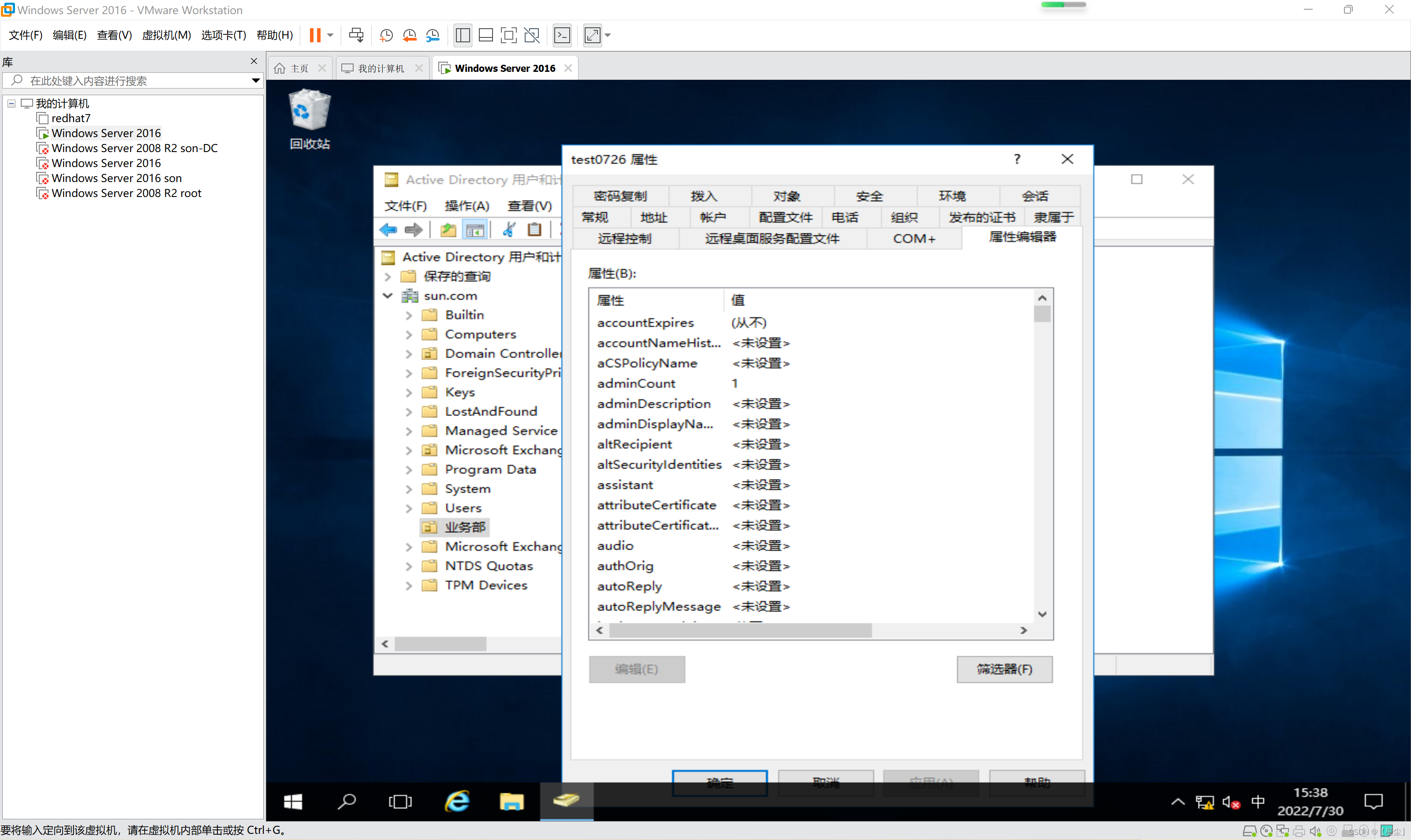Screen dimensions: 1411x840
Task: Open the taskbar search
Action: [347, 801]
